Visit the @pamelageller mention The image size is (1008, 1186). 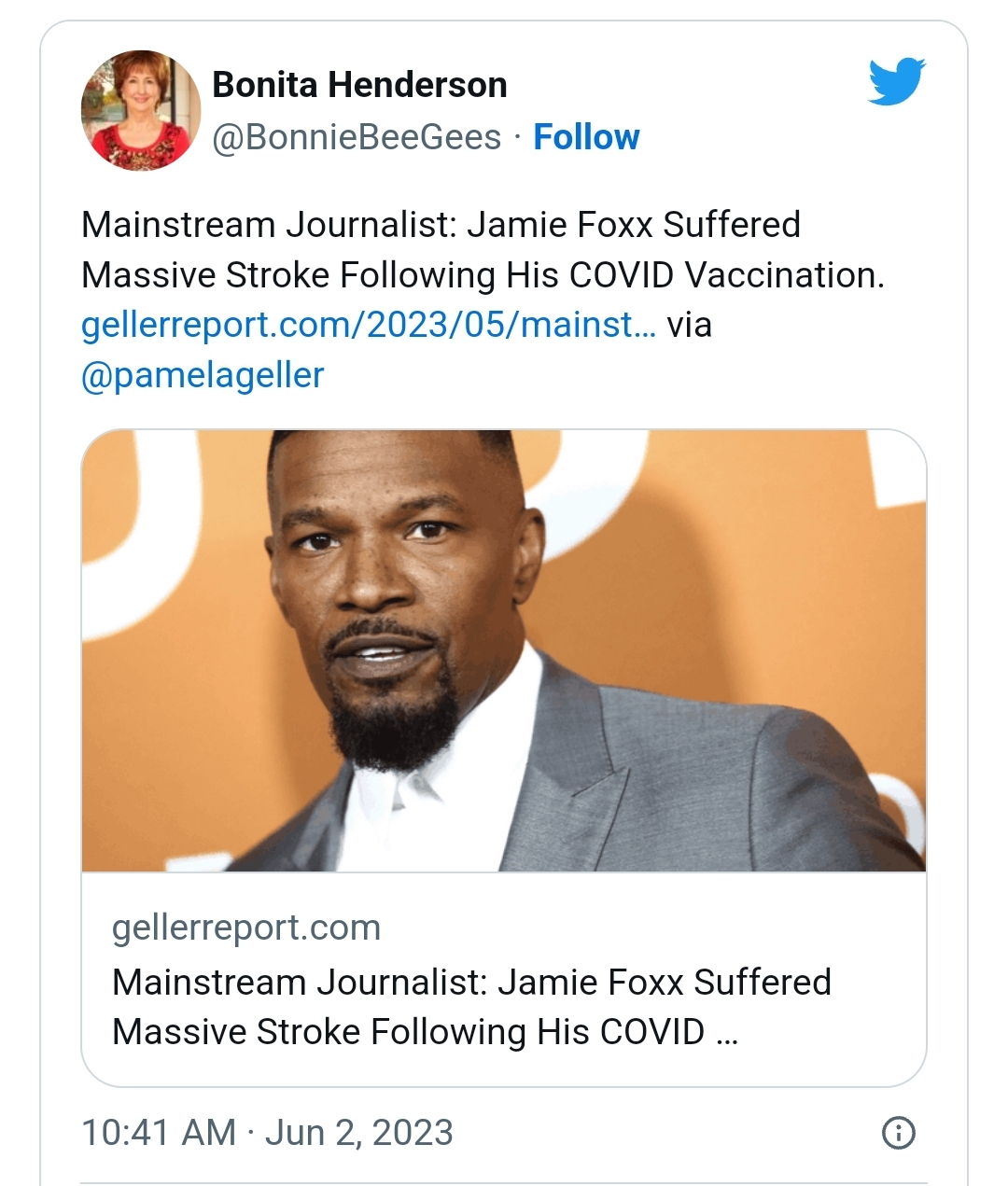click(x=203, y=374)
